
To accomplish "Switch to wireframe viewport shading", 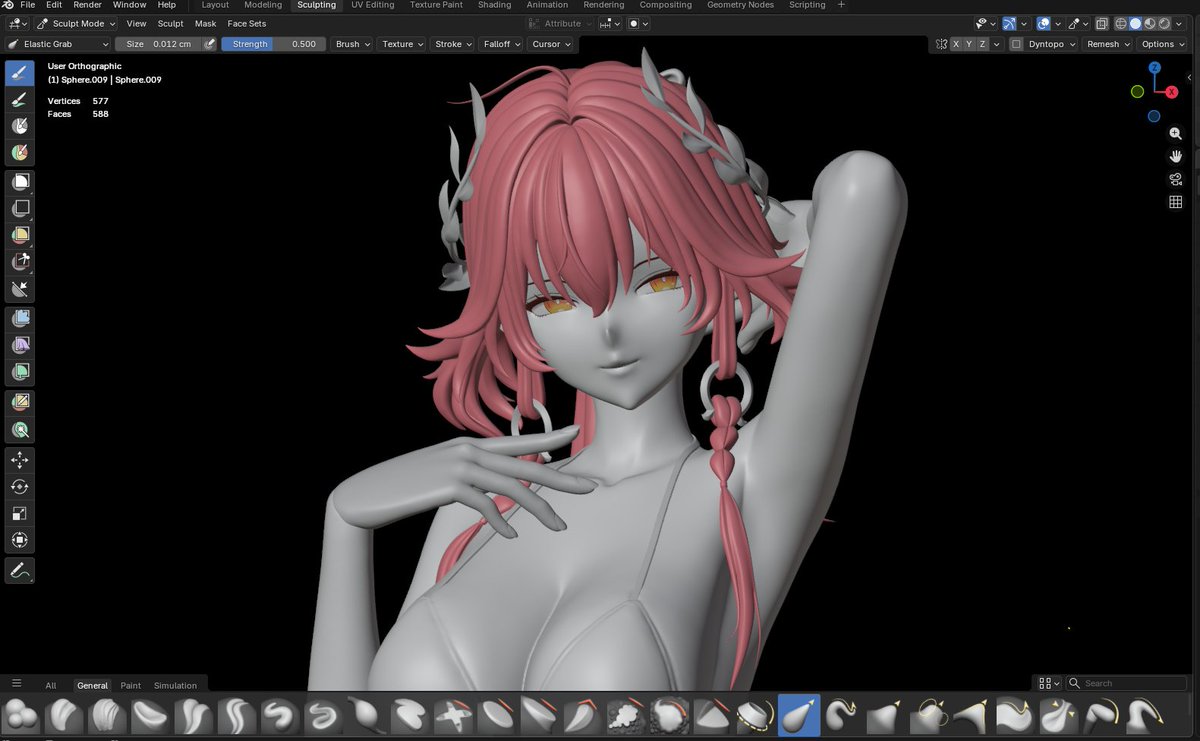I will (x=1121, y=24).
